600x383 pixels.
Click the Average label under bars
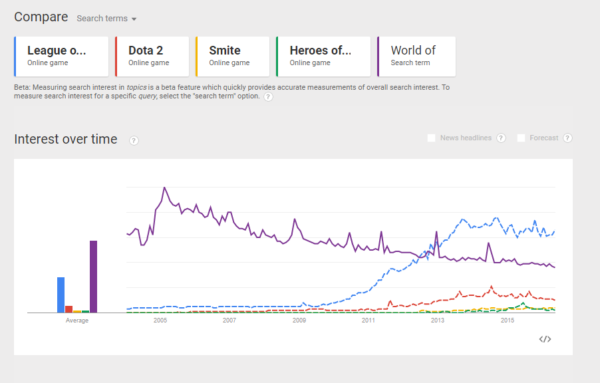77,321
